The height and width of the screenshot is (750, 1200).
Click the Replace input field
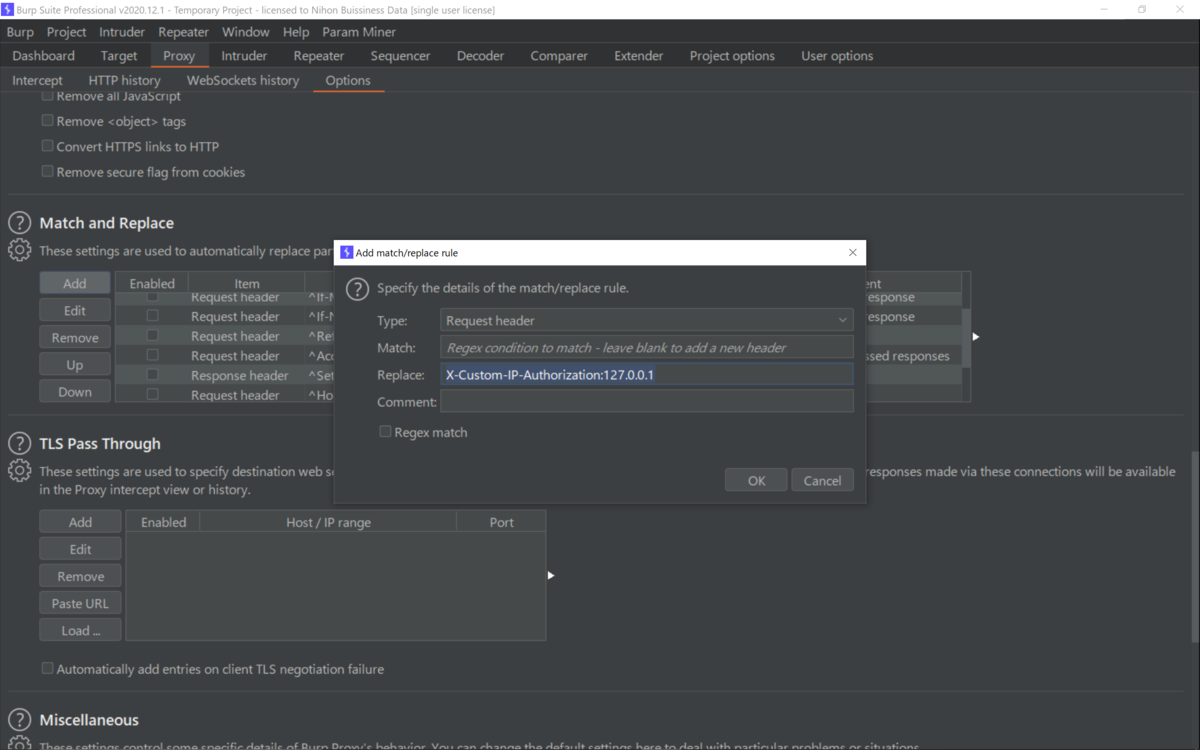click(646, 374)
